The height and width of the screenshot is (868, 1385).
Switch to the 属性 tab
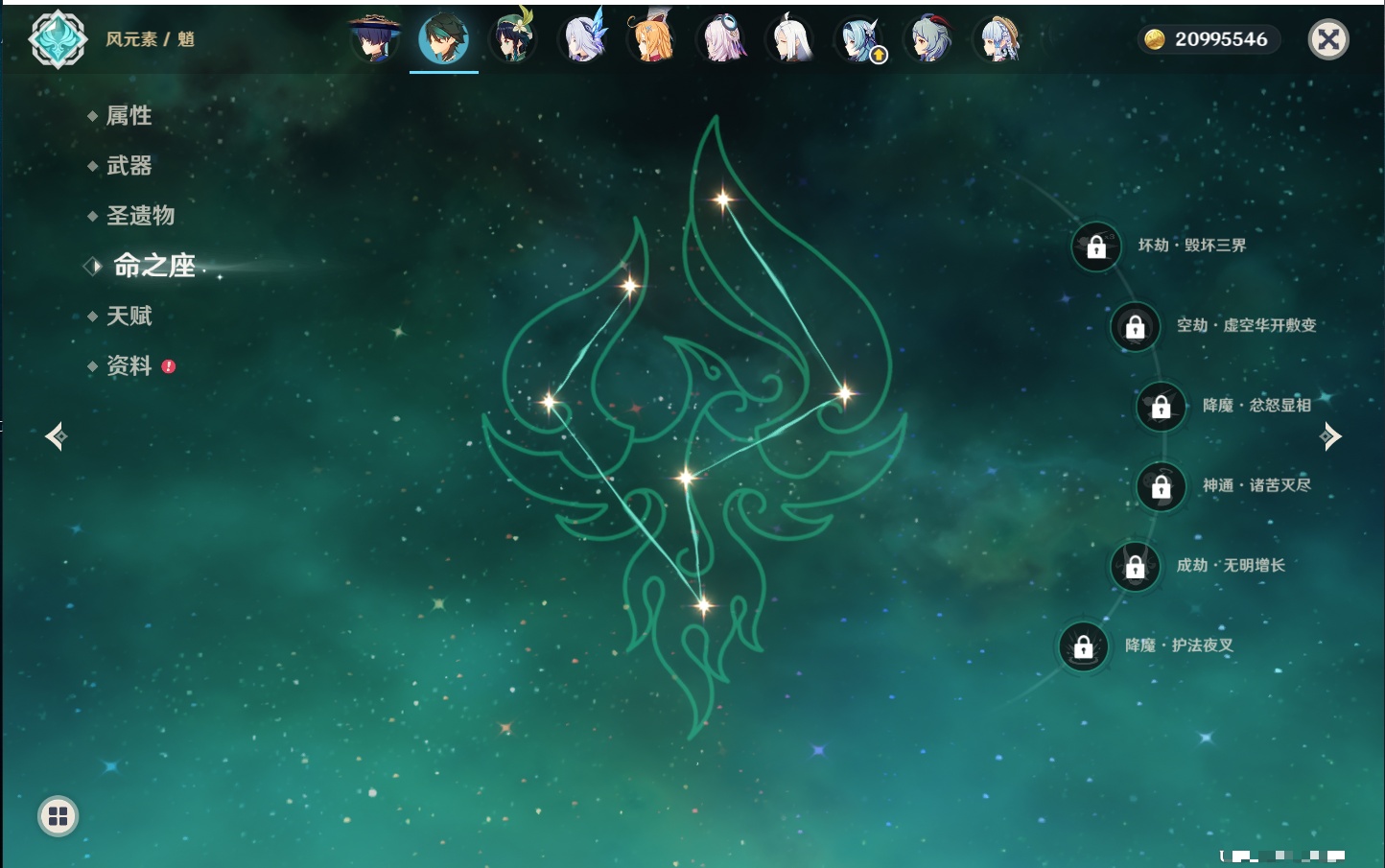click(129, 116)
